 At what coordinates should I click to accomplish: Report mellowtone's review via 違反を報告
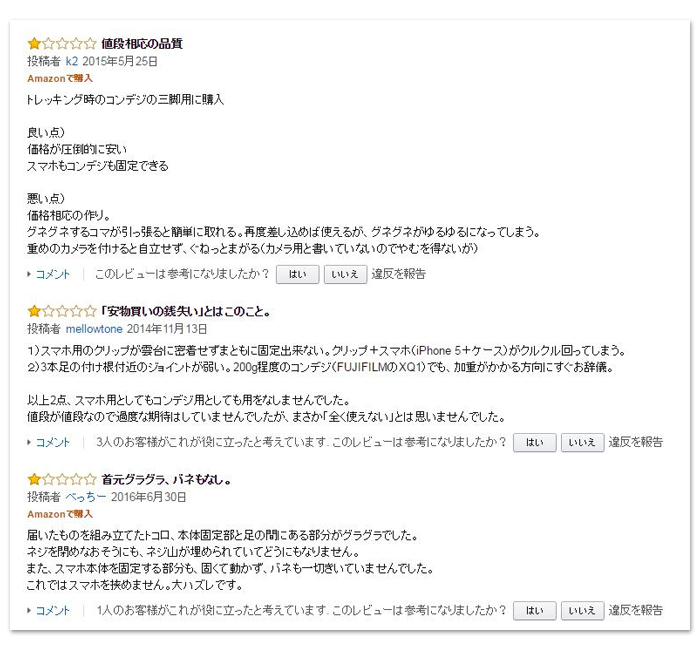point(636,442)
